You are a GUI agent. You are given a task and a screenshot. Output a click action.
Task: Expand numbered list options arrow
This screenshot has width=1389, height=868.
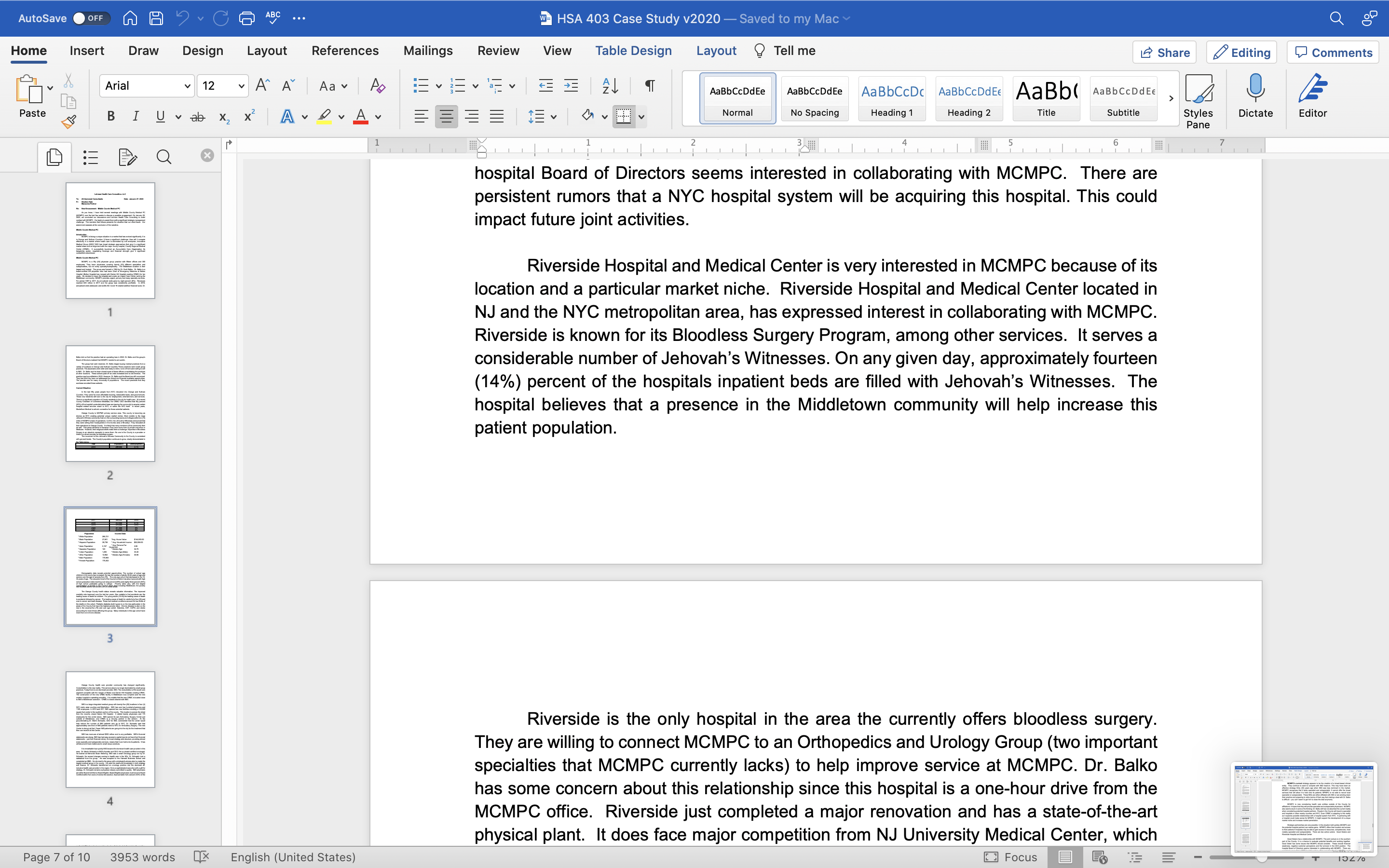coord(475,86)
